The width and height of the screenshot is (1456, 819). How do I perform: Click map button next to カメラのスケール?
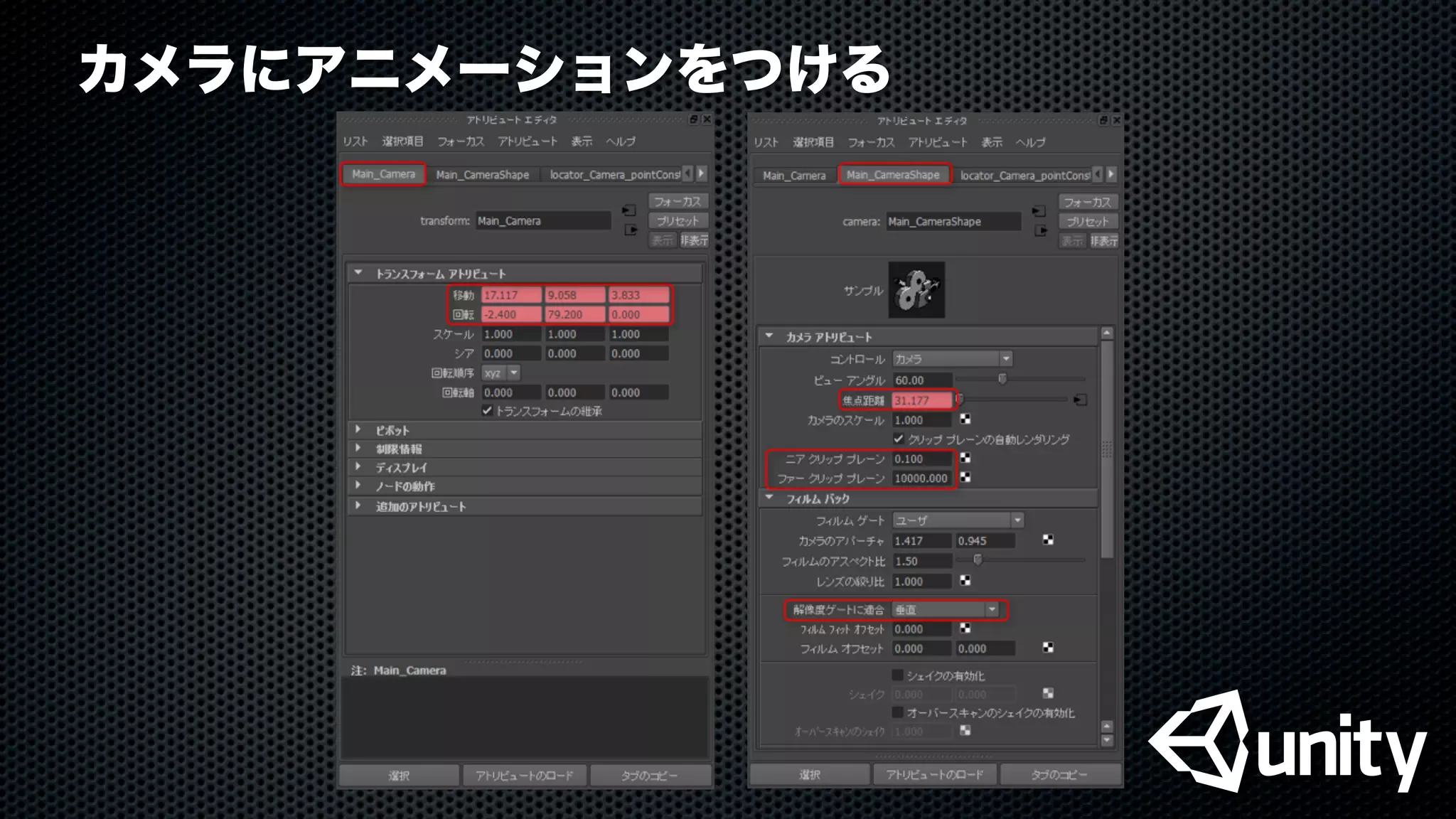tap(965, 419)
